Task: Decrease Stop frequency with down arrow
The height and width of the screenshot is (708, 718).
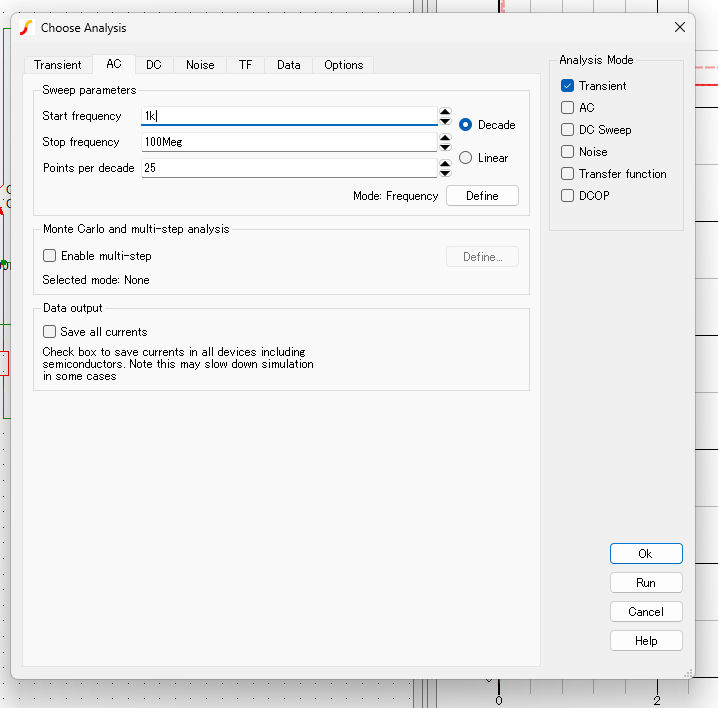Action: (x=445, y=147)
